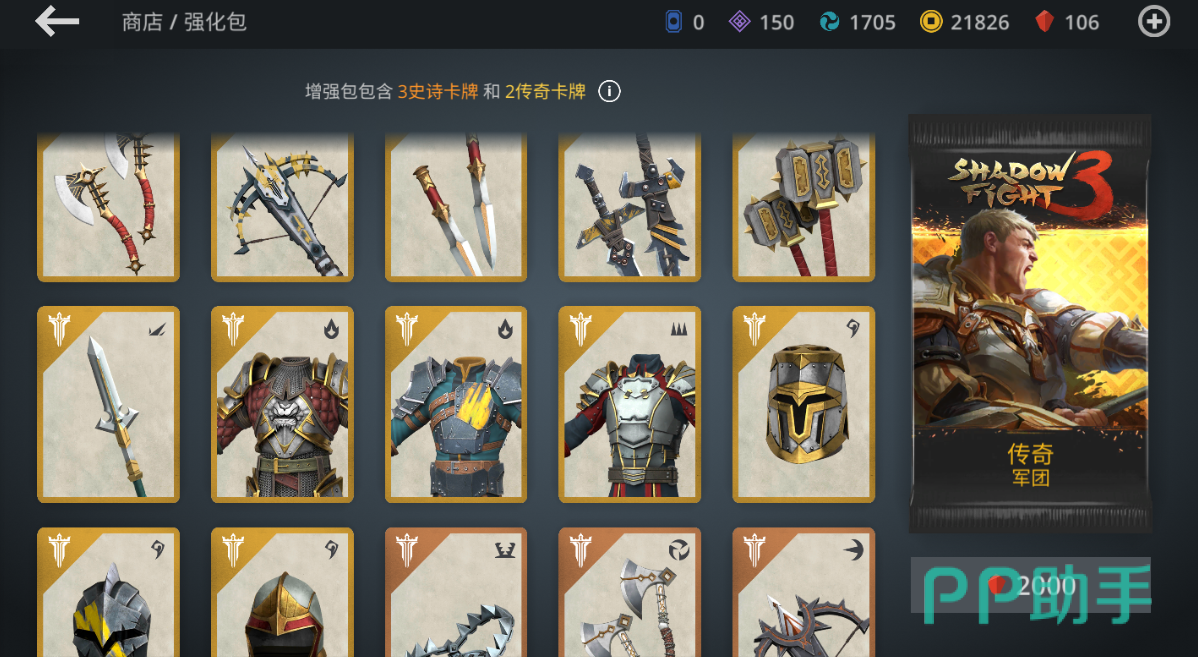1198x657 pixels.
Task: Select the golden legion helmet card
Action: (804, 404)
